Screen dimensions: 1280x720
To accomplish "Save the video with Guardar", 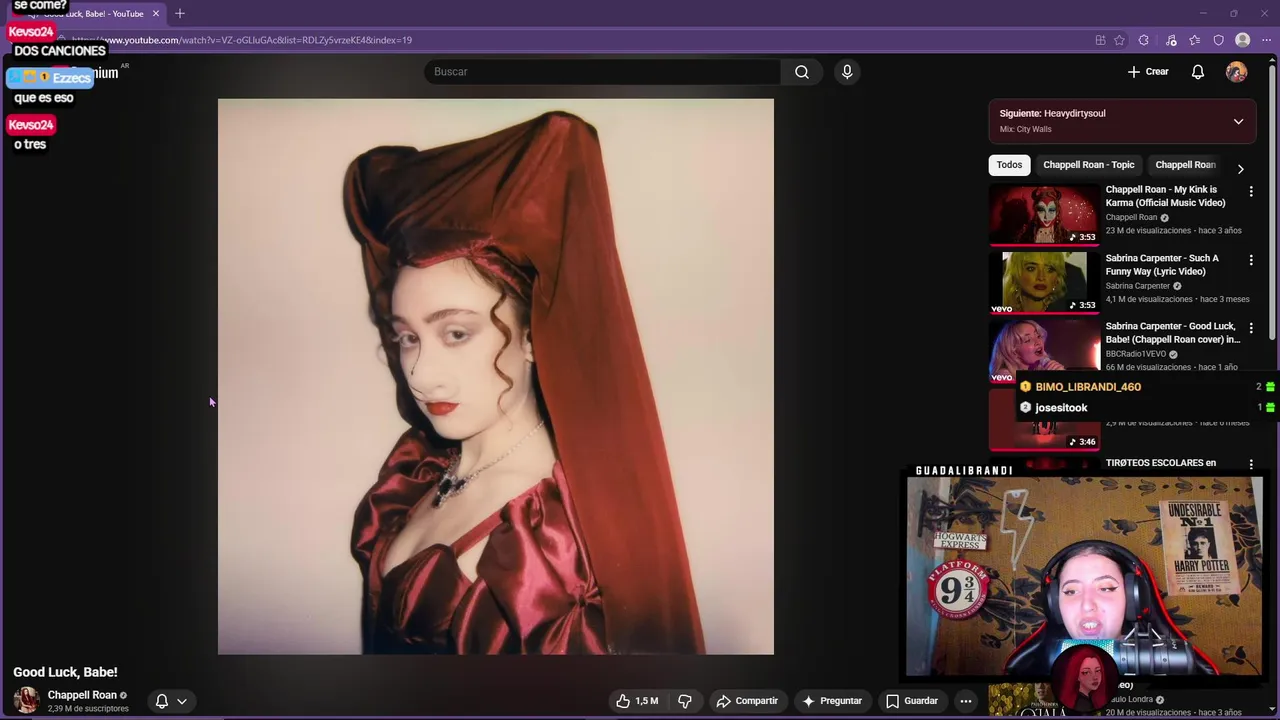I will (912, 701).
